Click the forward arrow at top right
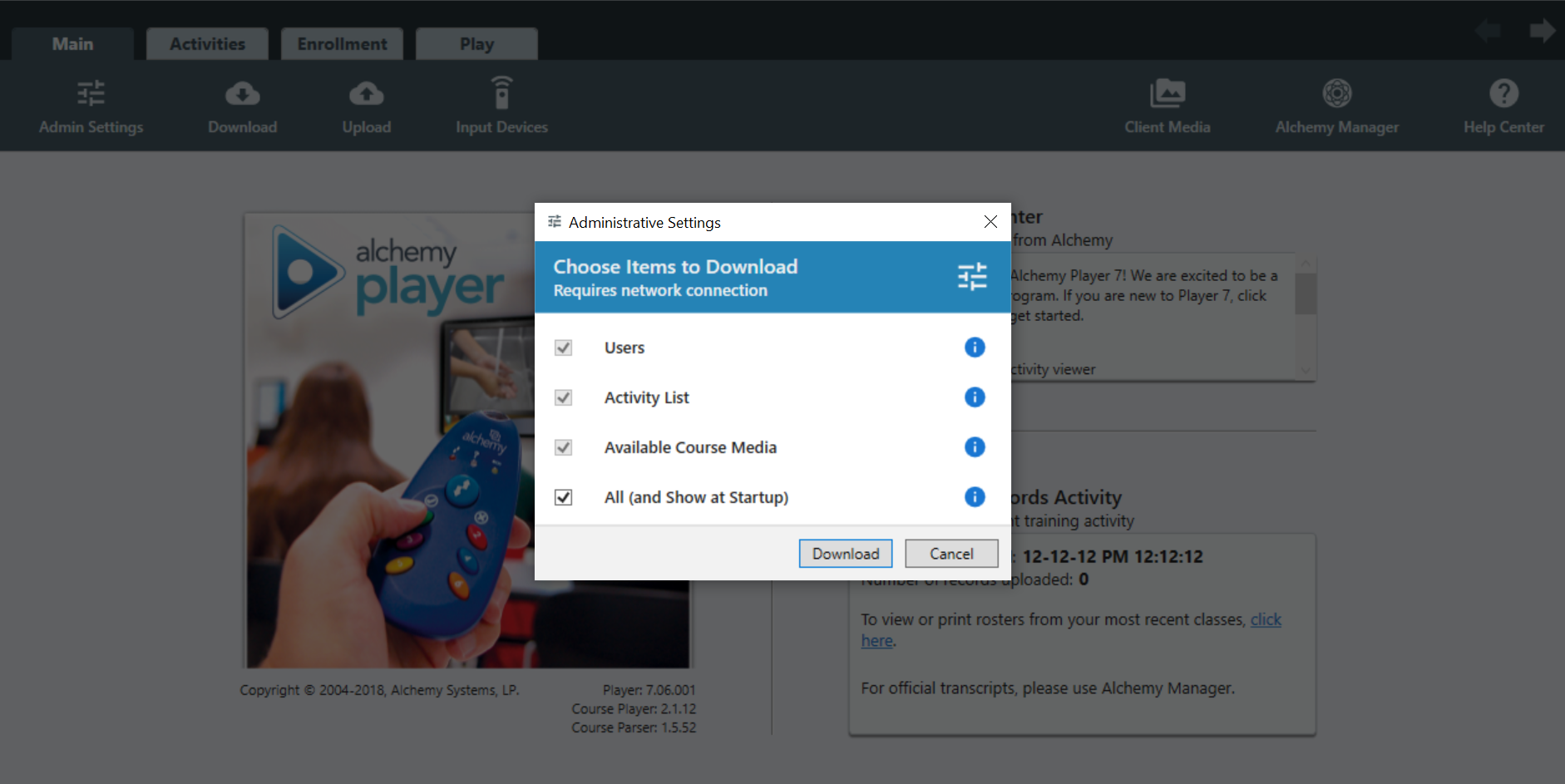 (1542, 32)
